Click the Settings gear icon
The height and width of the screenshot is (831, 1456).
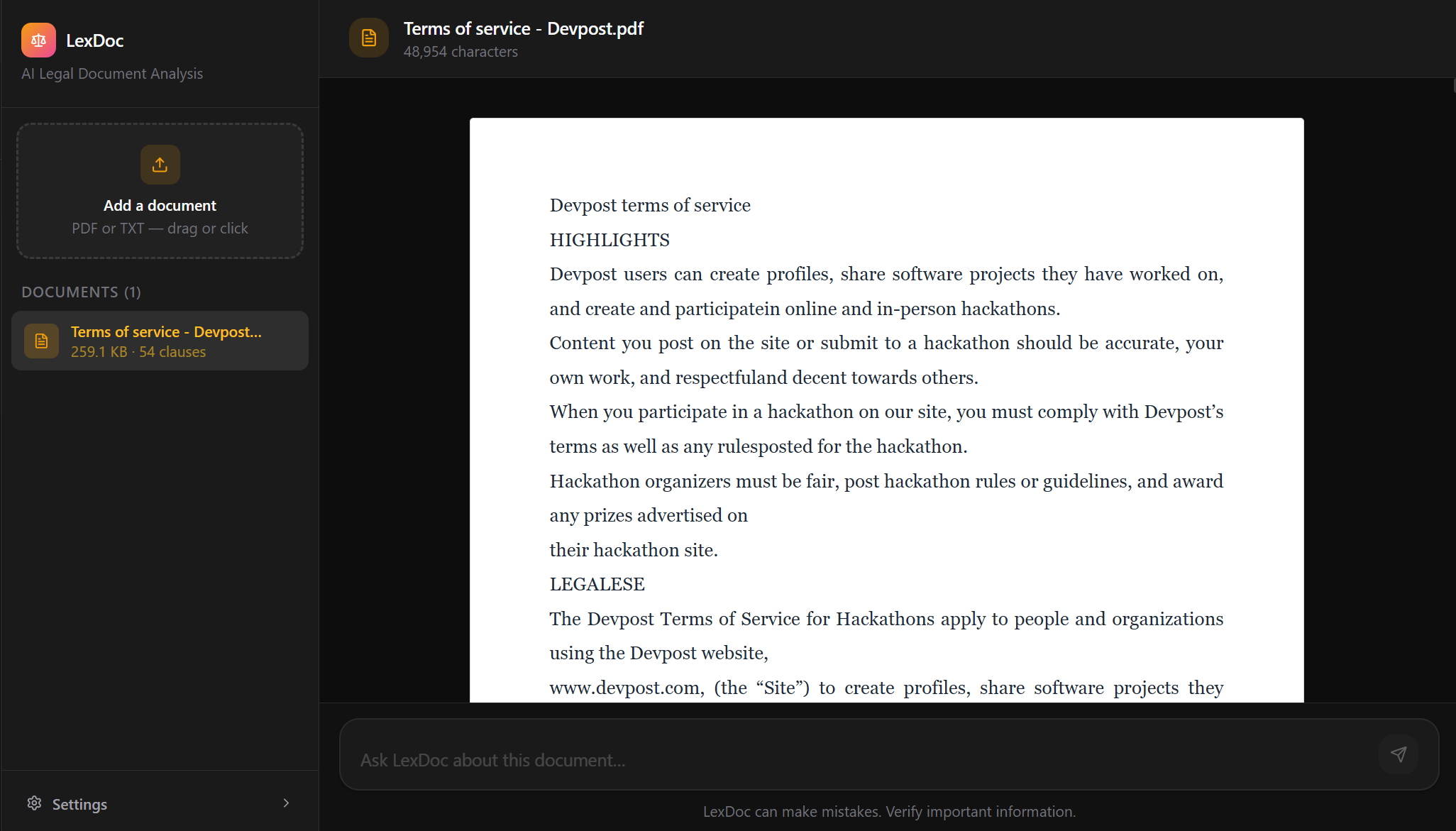click(34, 803)
